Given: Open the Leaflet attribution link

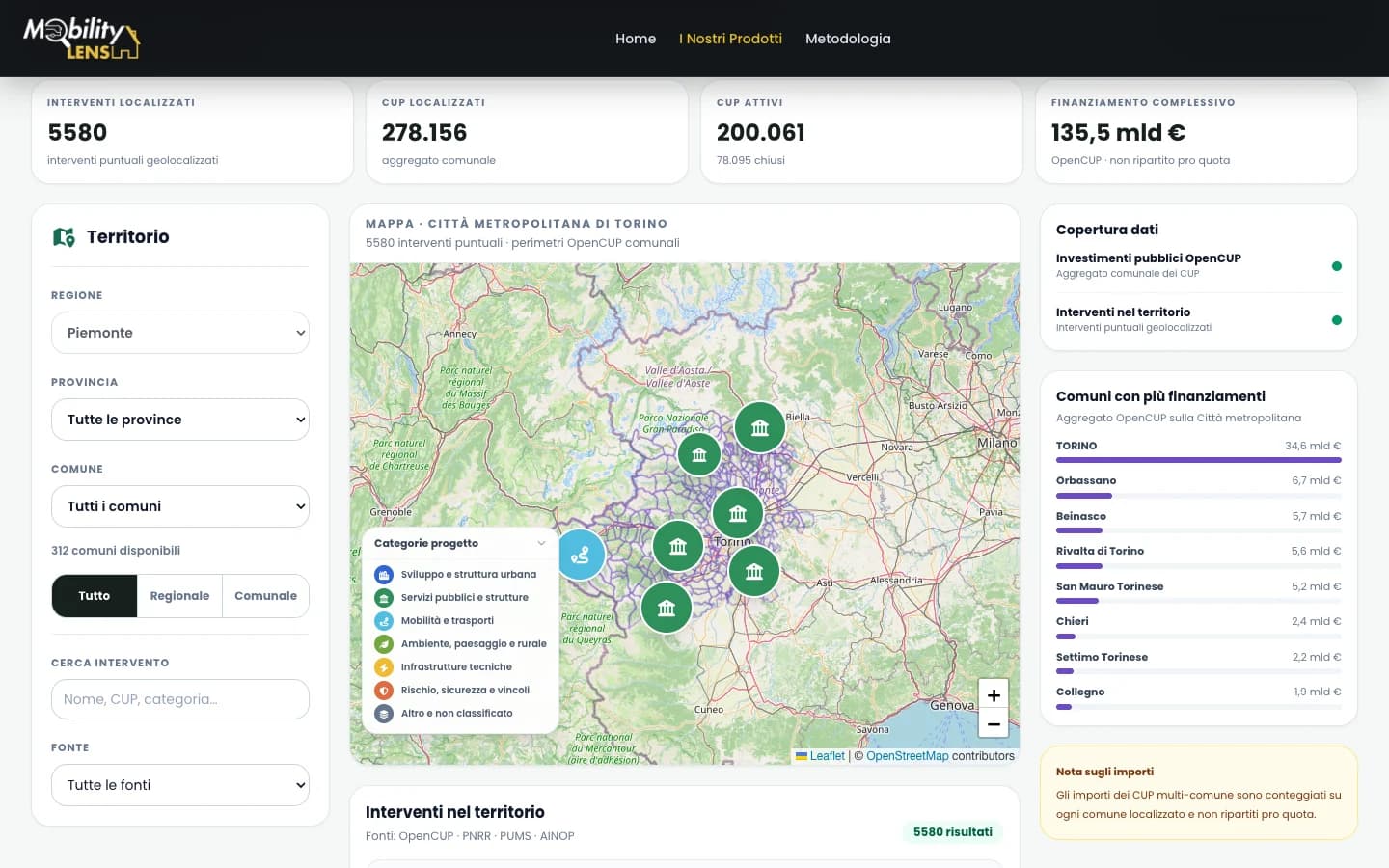Looking at the screenshot, I should pyautogui.click(x=820, y=756).
